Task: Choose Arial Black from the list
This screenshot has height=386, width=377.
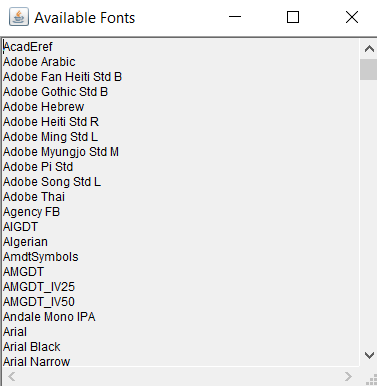Action: click(x=31, y=347)
